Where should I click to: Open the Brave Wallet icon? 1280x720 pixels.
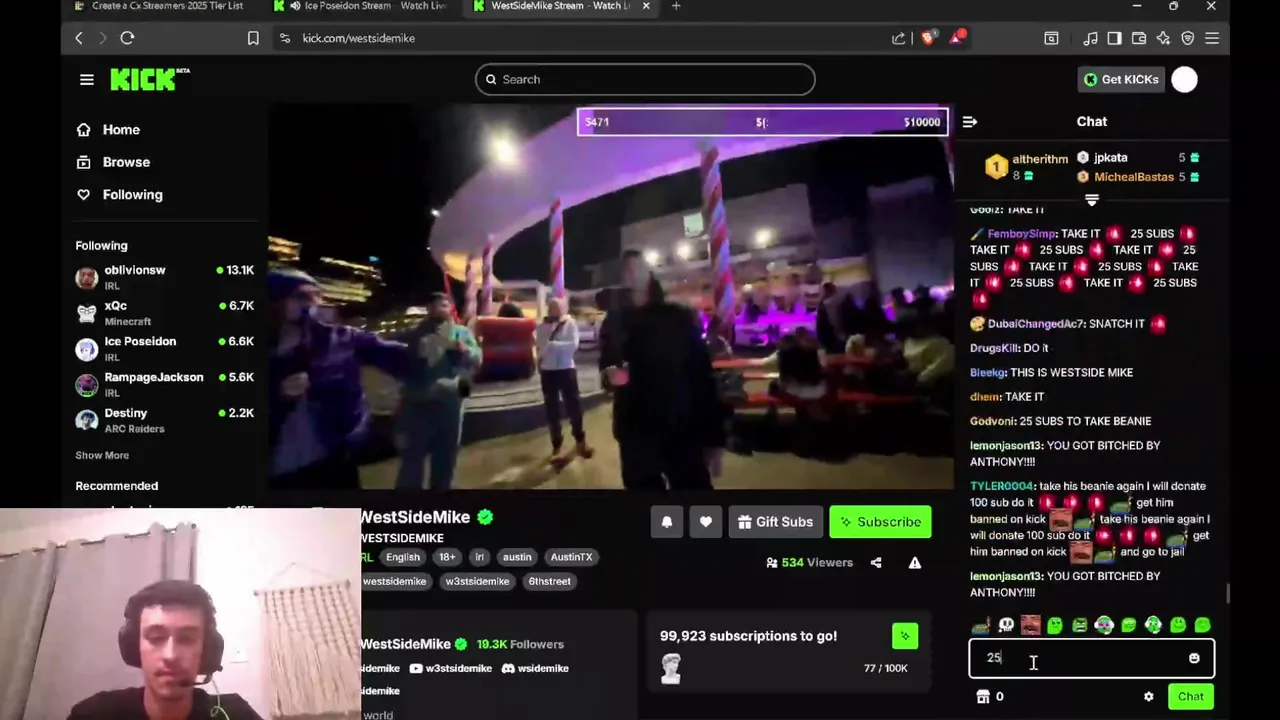(x=1138, y=38)
